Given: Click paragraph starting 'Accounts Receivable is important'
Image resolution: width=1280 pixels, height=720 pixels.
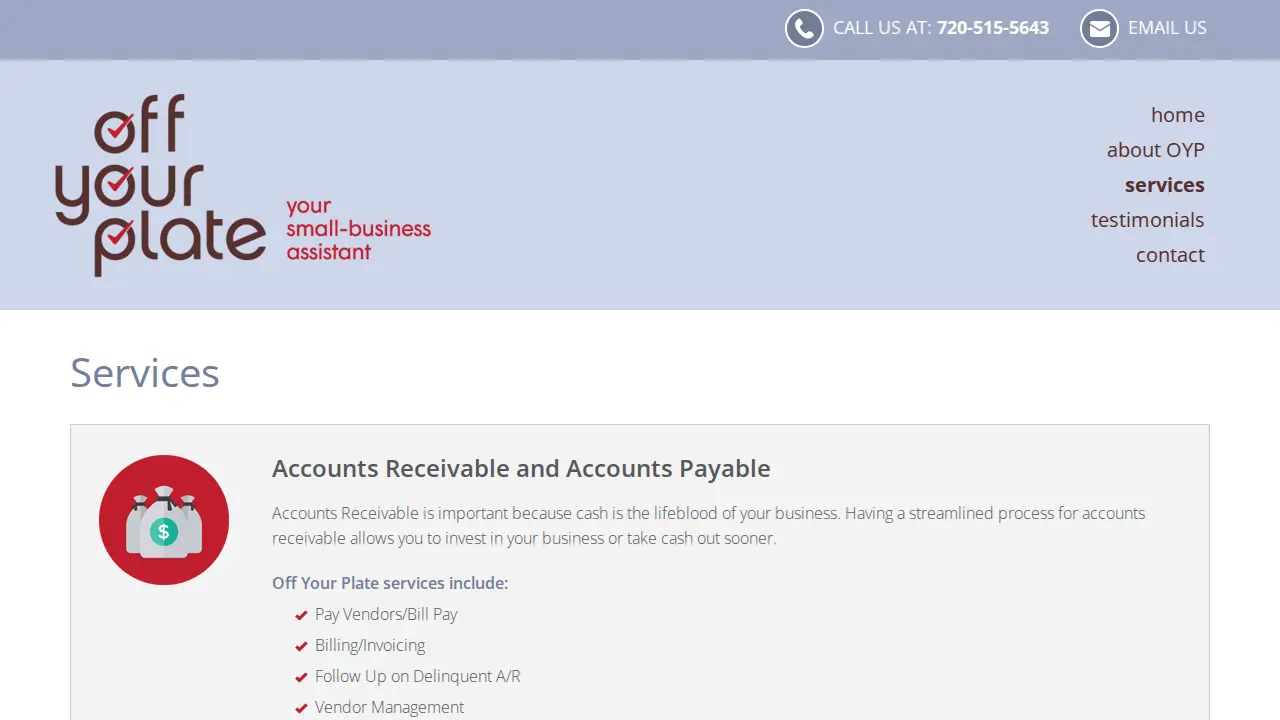Looking at the screenshot, I should [708, 526].
